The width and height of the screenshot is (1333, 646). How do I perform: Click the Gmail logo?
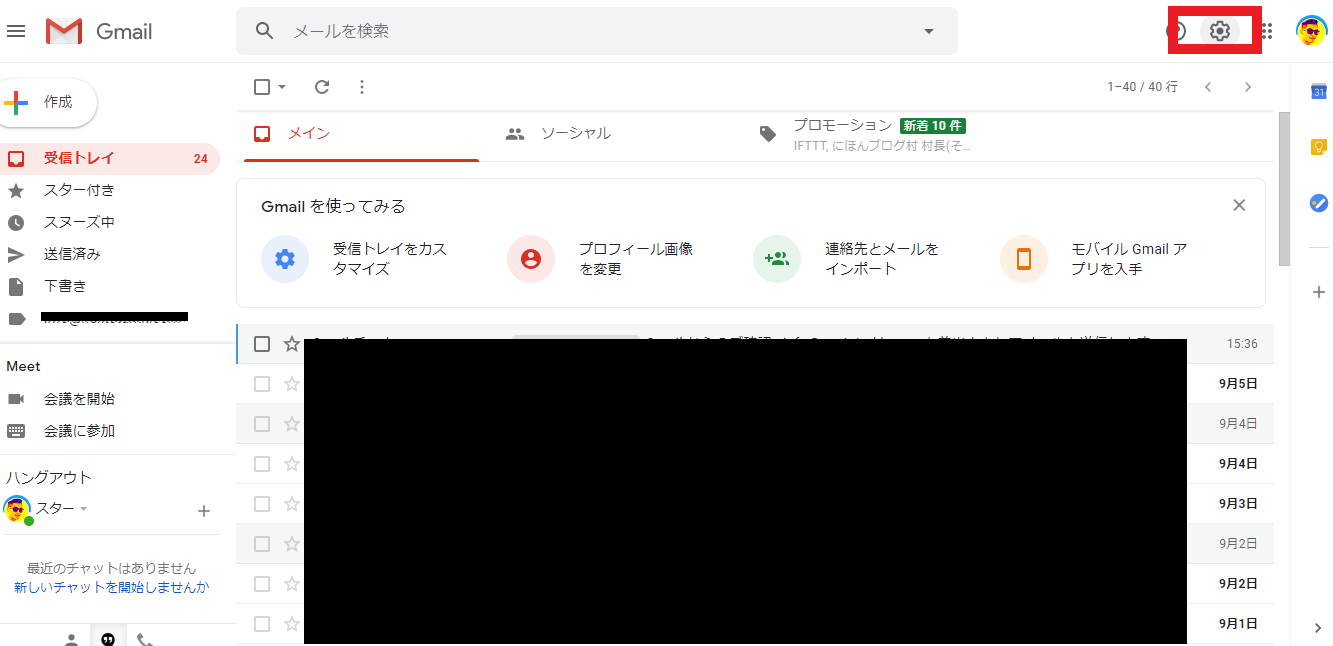click(99, 31)
